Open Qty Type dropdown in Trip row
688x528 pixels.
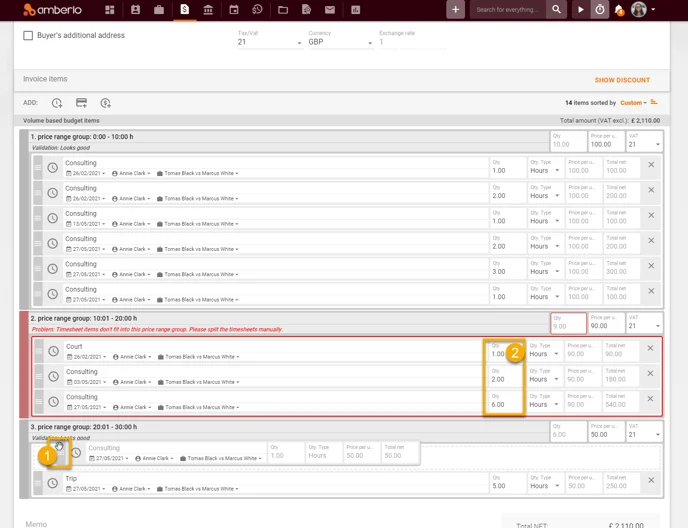[x=545, y=483]
